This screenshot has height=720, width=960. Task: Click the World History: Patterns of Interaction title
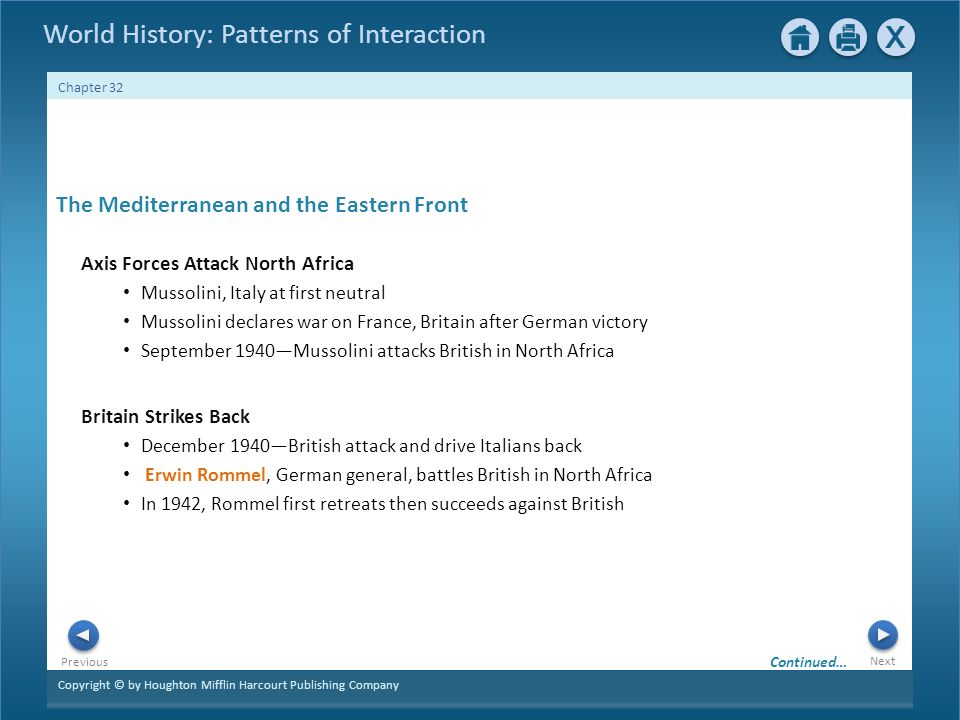coord(264,34)
